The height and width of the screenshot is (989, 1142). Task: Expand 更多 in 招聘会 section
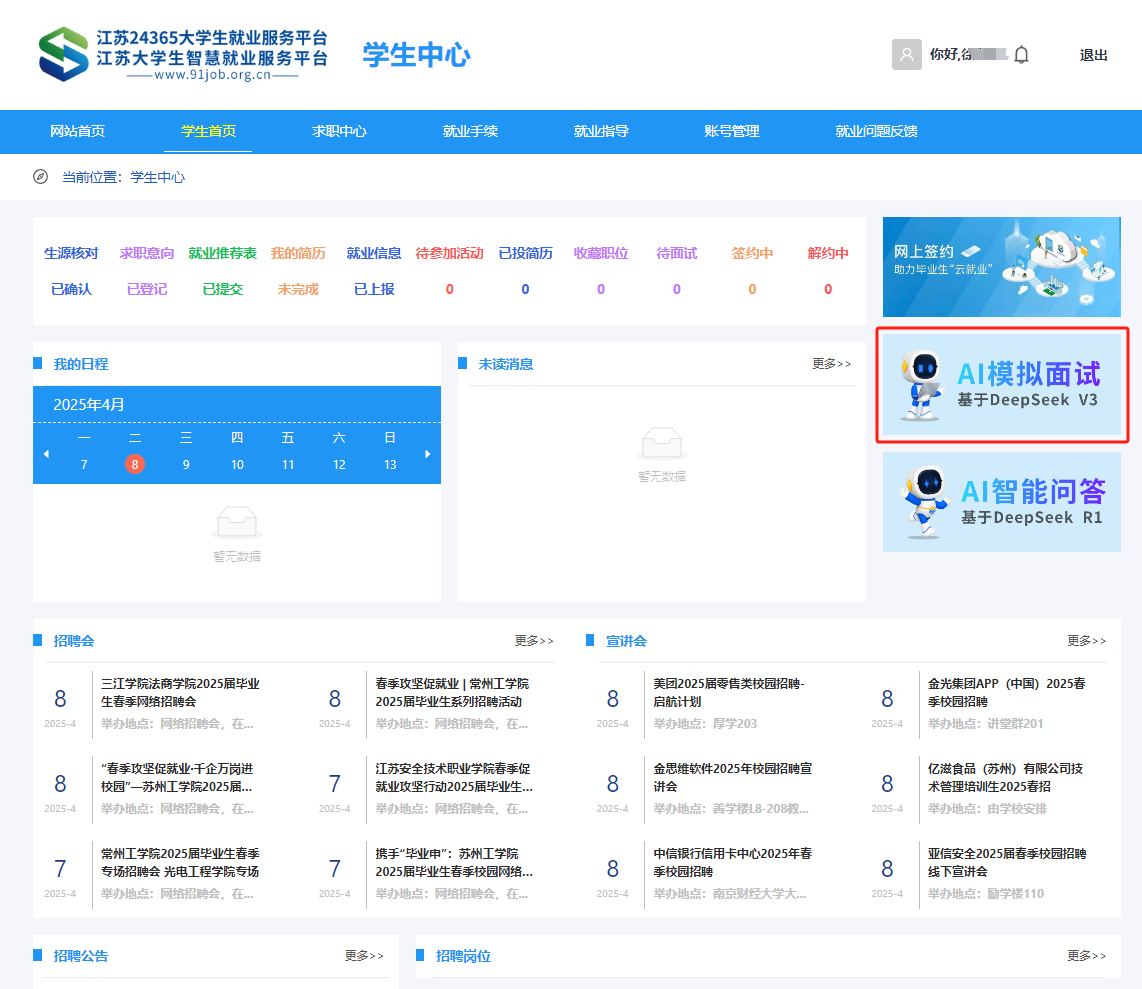(x=534, y=641)
